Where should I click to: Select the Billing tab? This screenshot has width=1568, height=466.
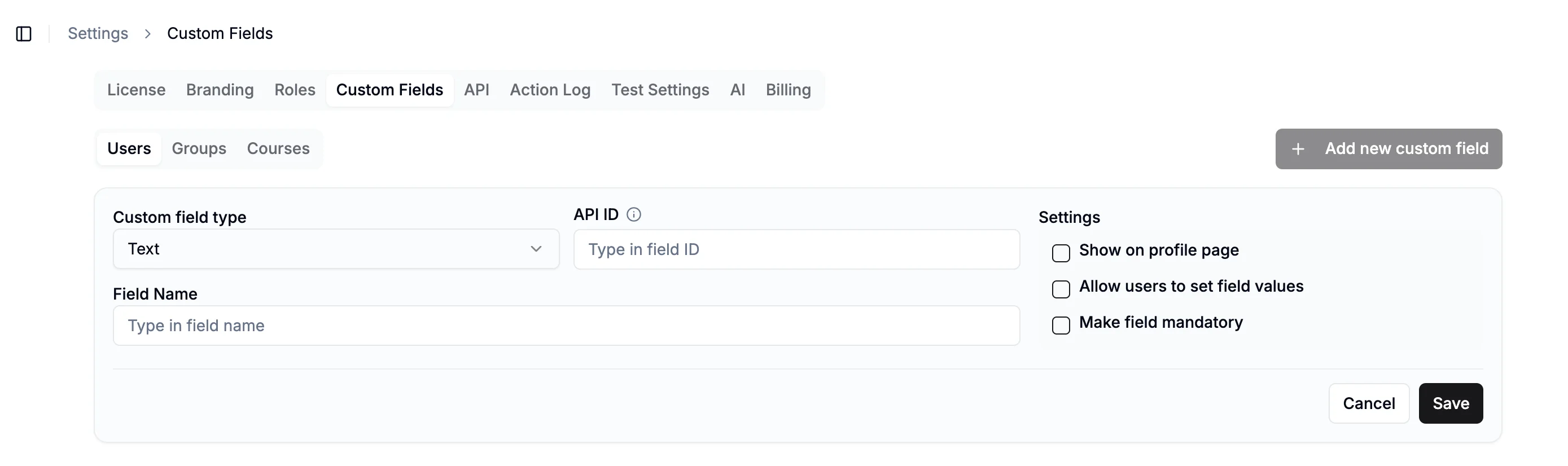tap(787, 90)
